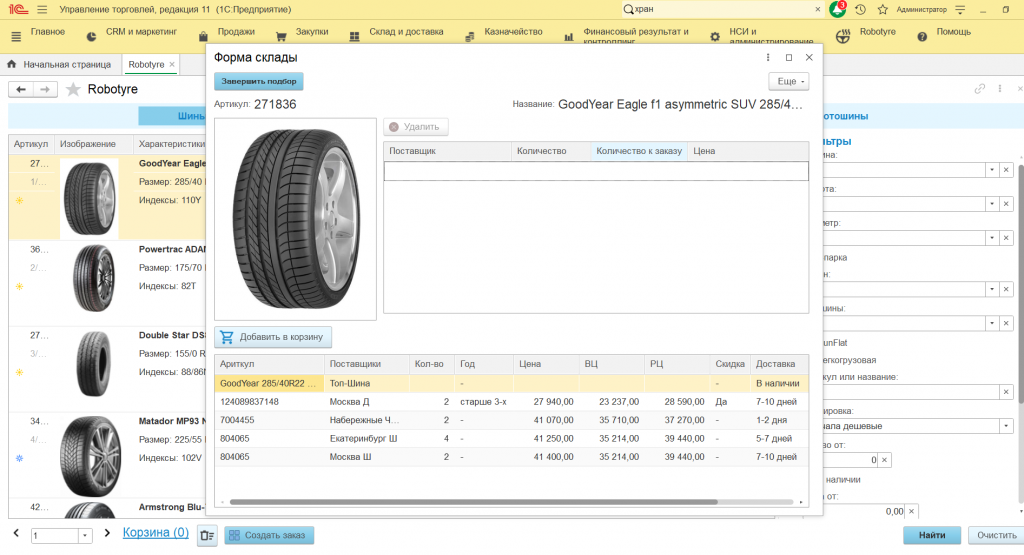Sort by the Цена column in supplier list

point(546,364)
